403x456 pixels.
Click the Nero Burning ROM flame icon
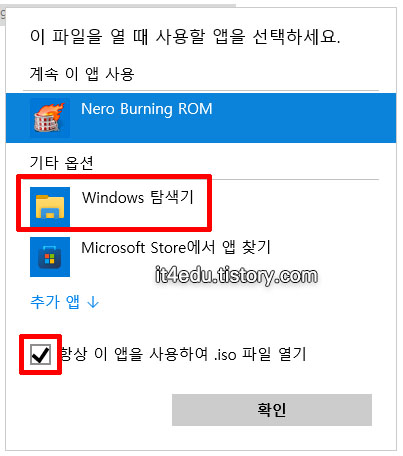pyautogui.click(x=50, y=118)
